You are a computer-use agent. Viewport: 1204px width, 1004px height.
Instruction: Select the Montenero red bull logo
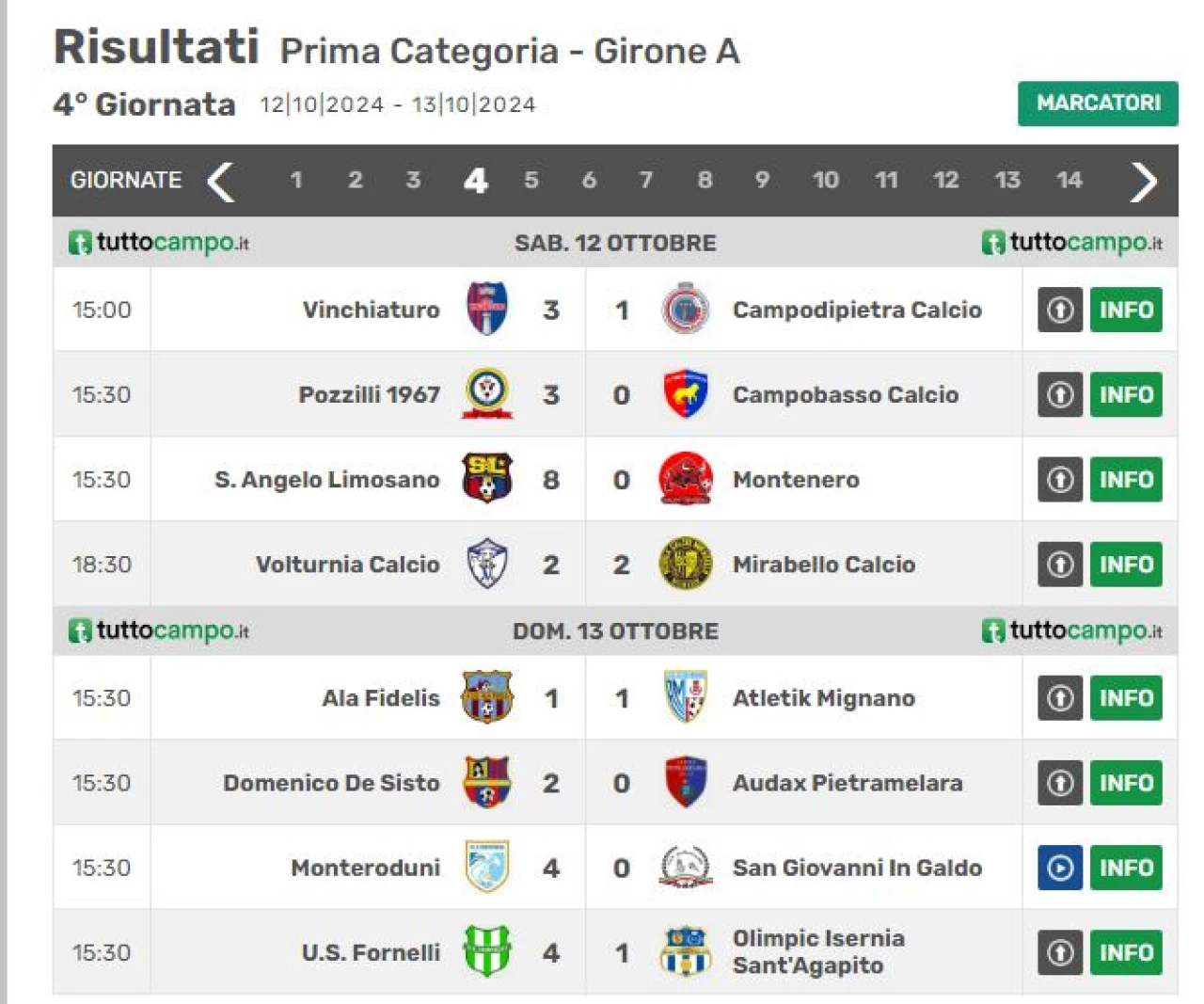click(x=685, y=479)
